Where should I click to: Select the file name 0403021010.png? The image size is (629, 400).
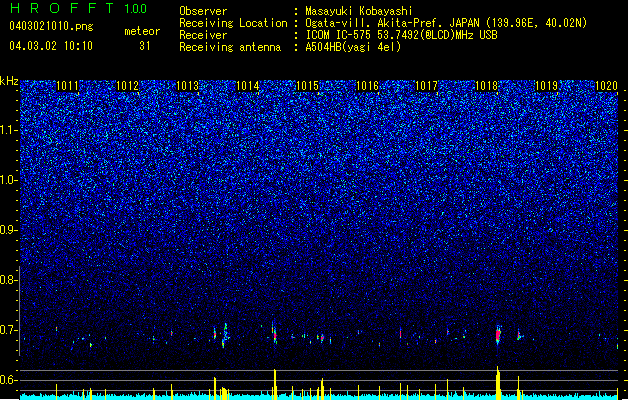(51, 26)
